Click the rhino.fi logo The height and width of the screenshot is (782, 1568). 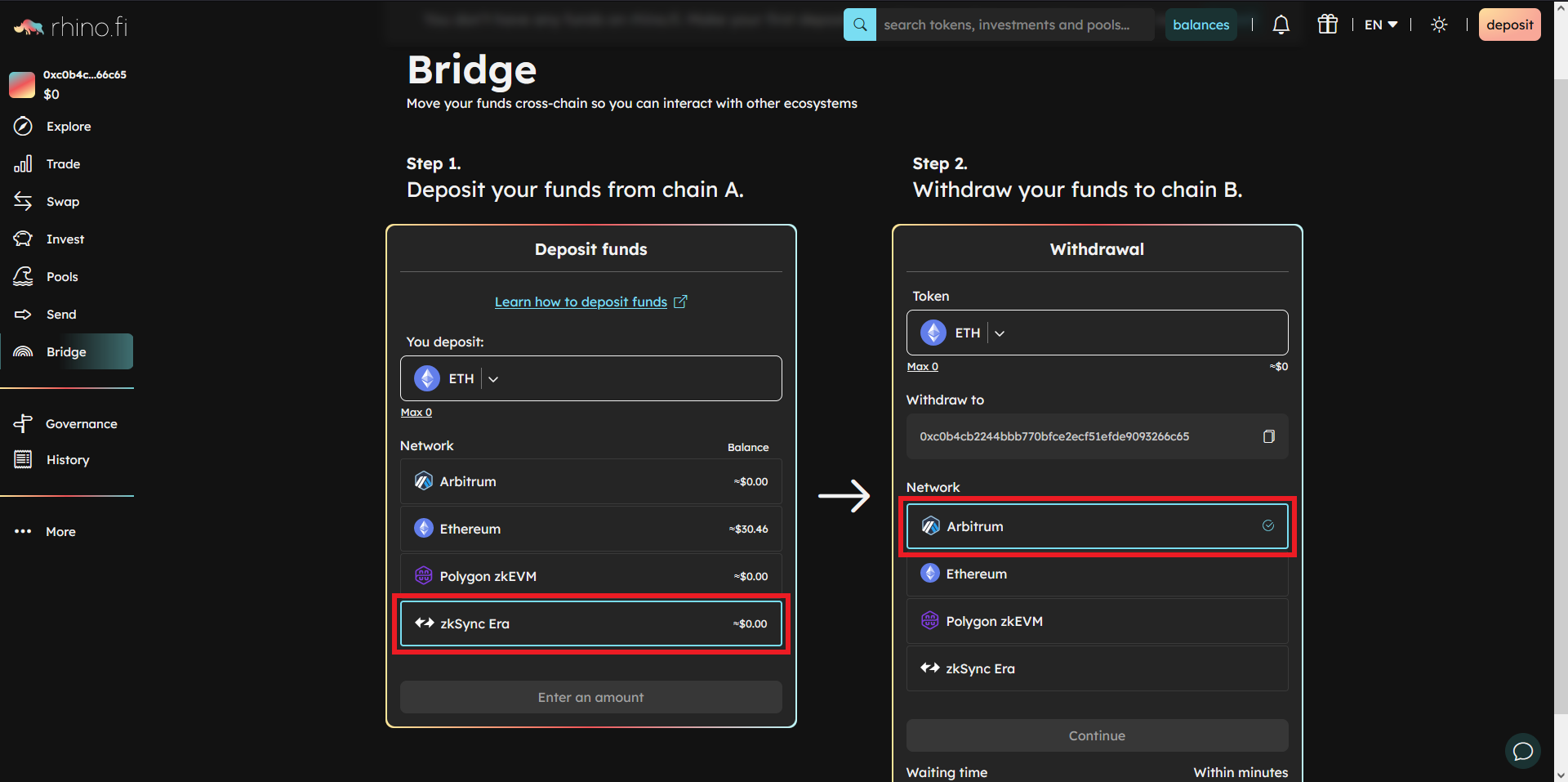71,28
